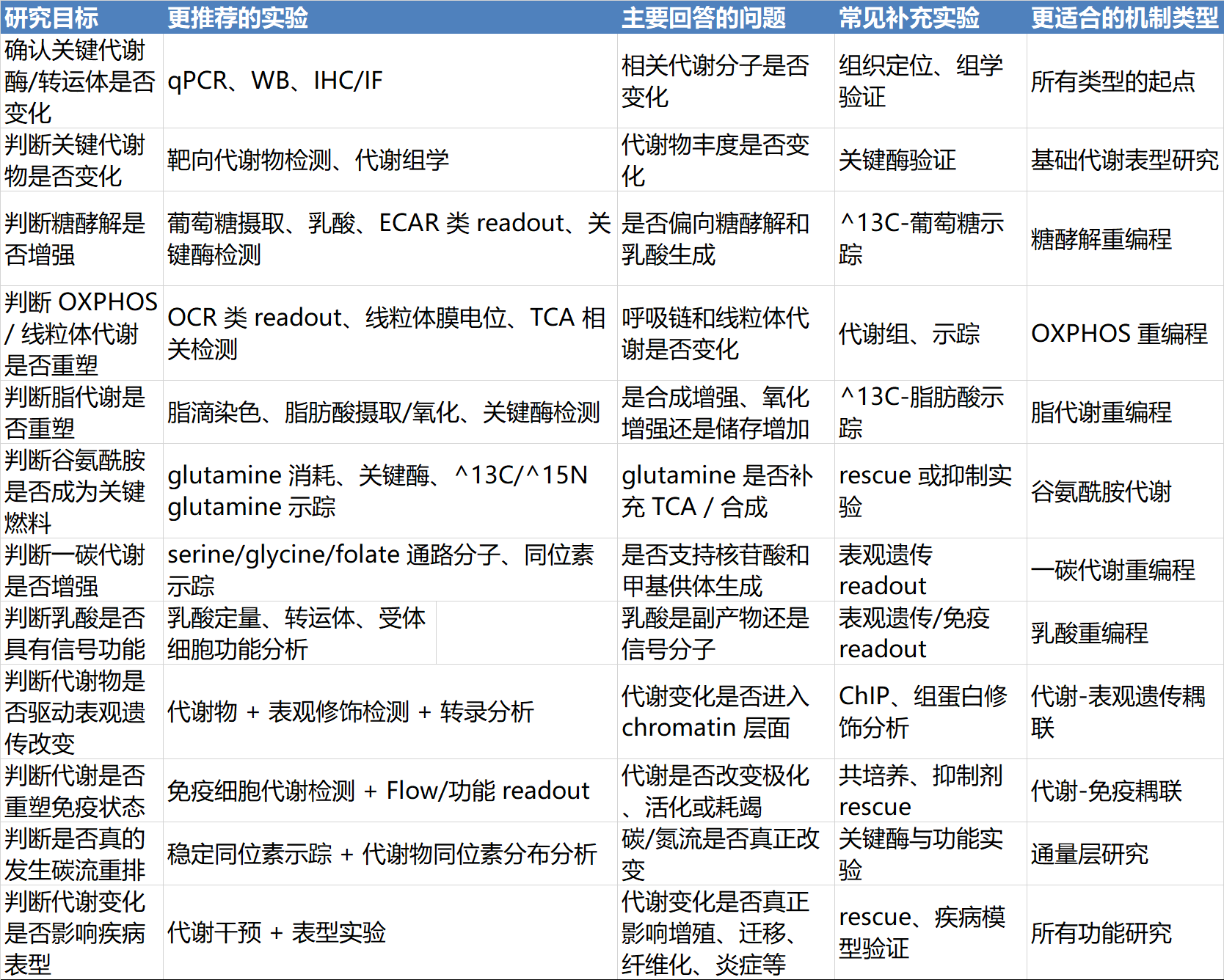Image resolution: width=1224 pixels, height=980 pixels.
Task: Click the OXPHOS 重编程 cell
Action: [1118, 334]
